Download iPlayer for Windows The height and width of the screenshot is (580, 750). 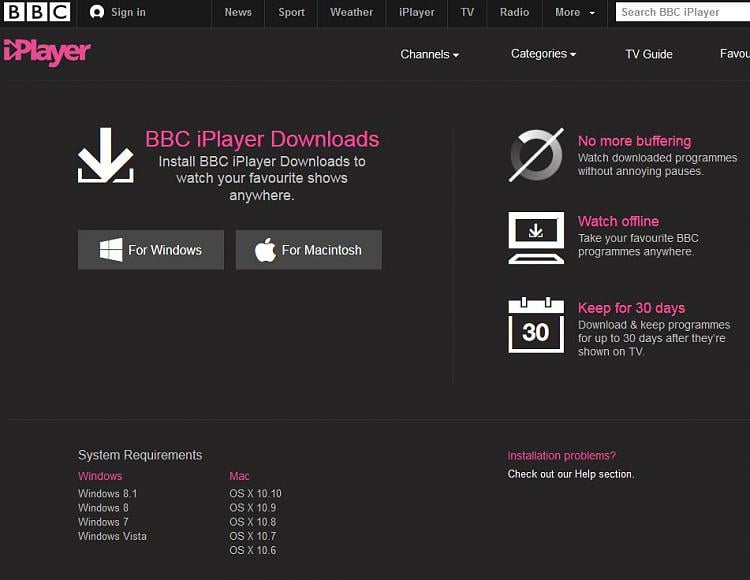[151, 250]
